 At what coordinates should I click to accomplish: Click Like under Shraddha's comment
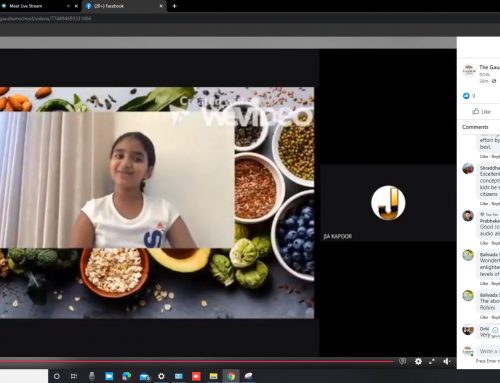click(x=484, y=204)
